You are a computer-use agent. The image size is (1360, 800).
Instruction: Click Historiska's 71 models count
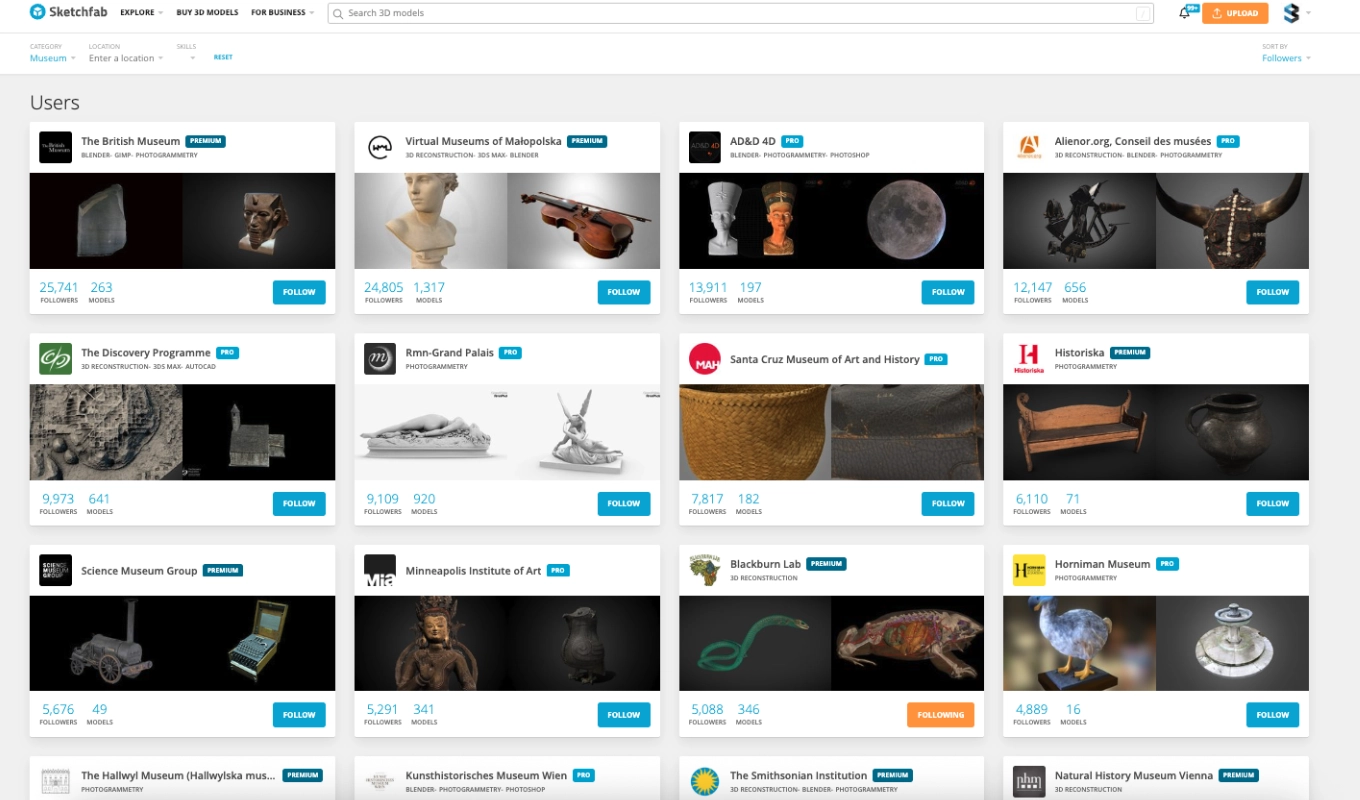pos(1072,499)
